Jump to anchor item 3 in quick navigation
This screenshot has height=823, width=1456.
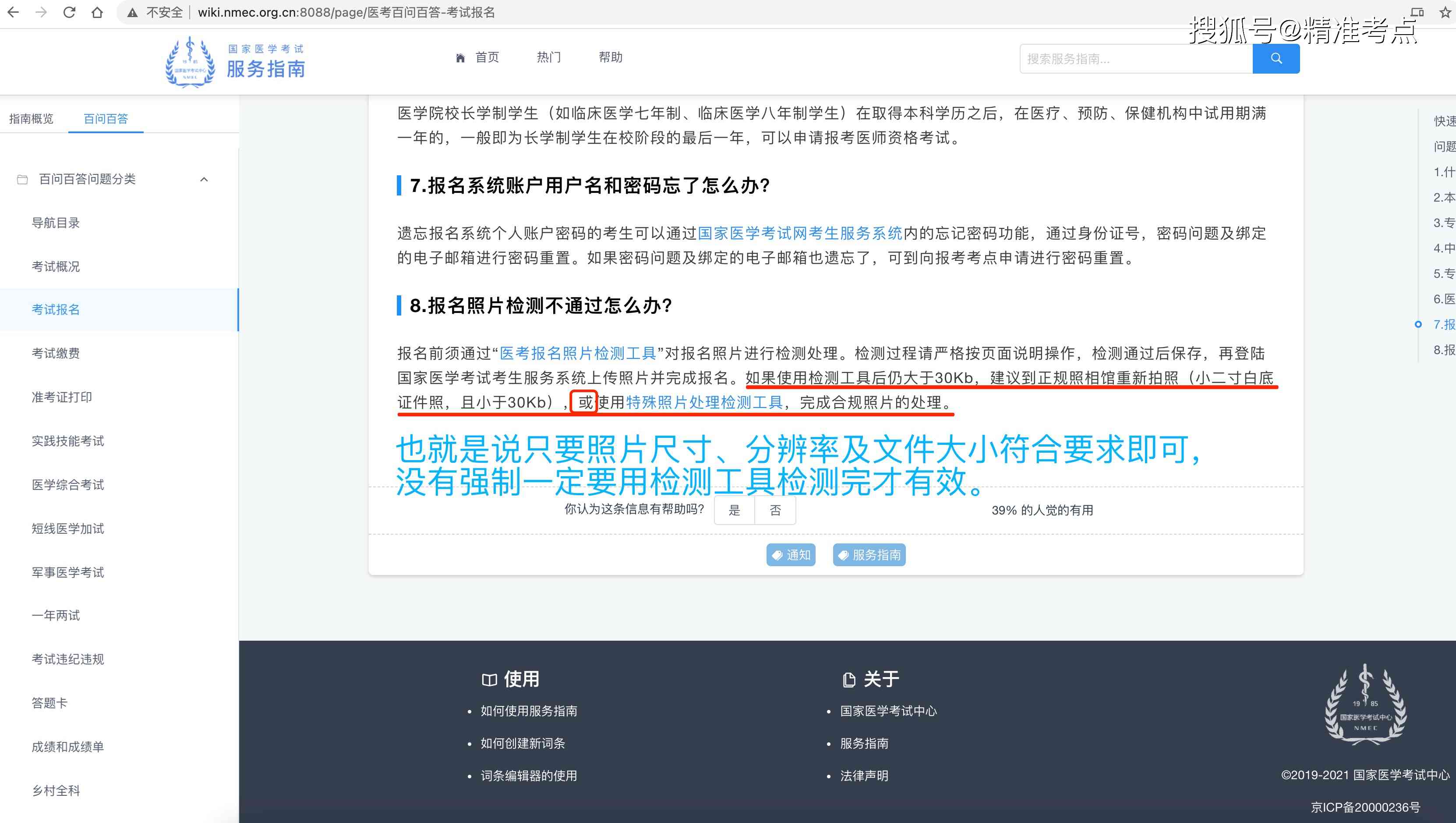pos(1444,222)
